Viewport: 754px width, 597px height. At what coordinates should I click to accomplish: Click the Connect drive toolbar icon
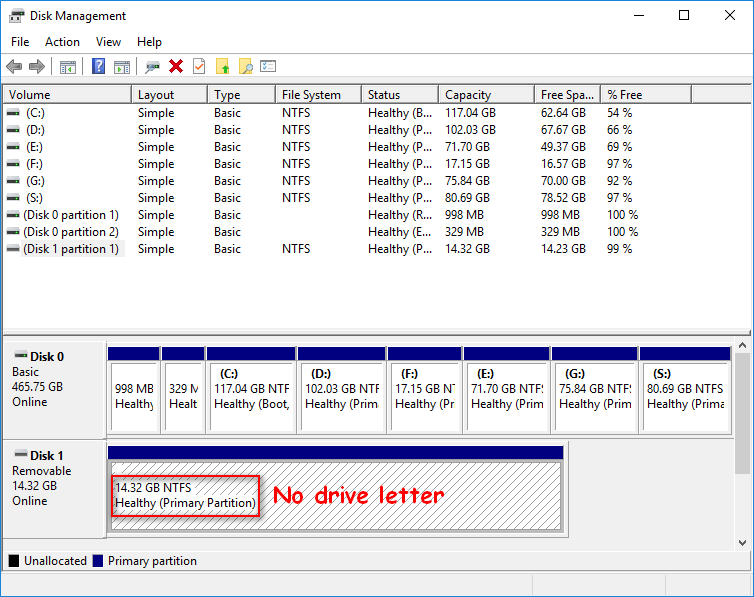tap(152, 66)
